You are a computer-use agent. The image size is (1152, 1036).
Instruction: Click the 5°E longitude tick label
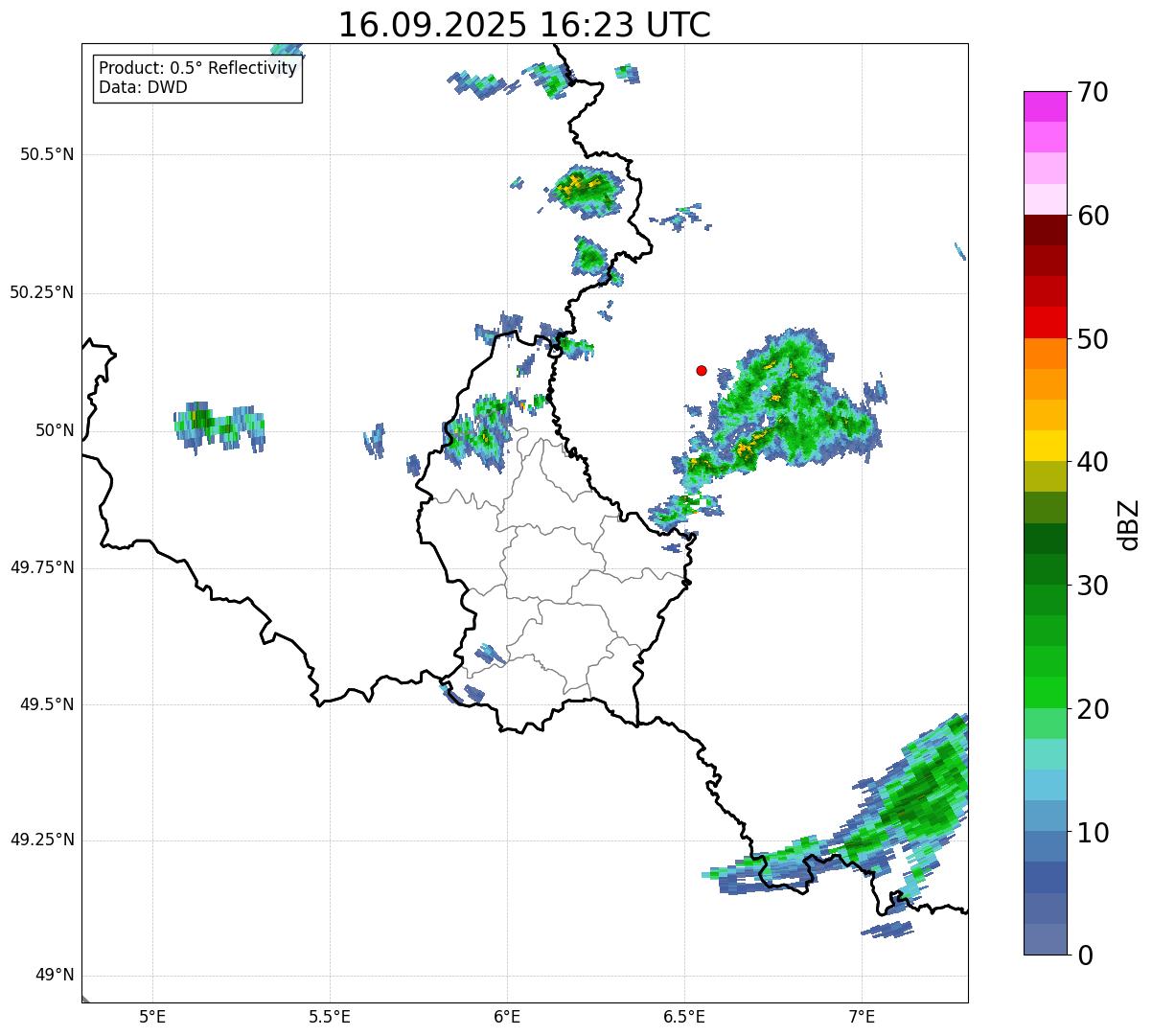point(152,1015)
